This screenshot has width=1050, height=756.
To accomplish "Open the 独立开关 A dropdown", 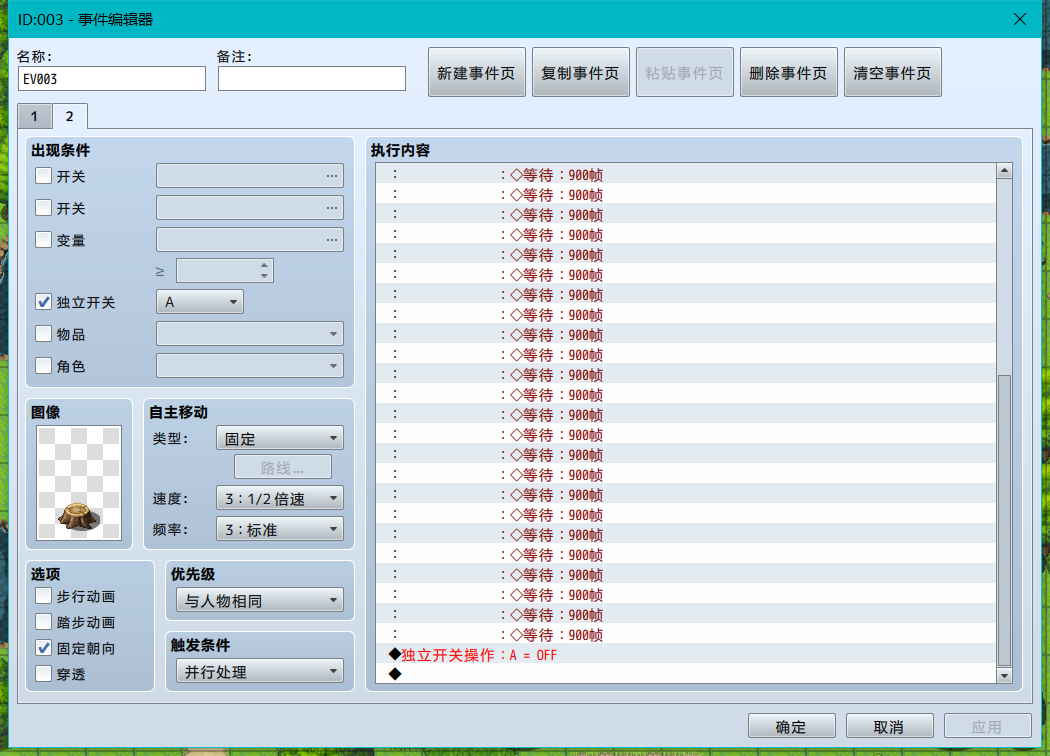I will [200, 302].
